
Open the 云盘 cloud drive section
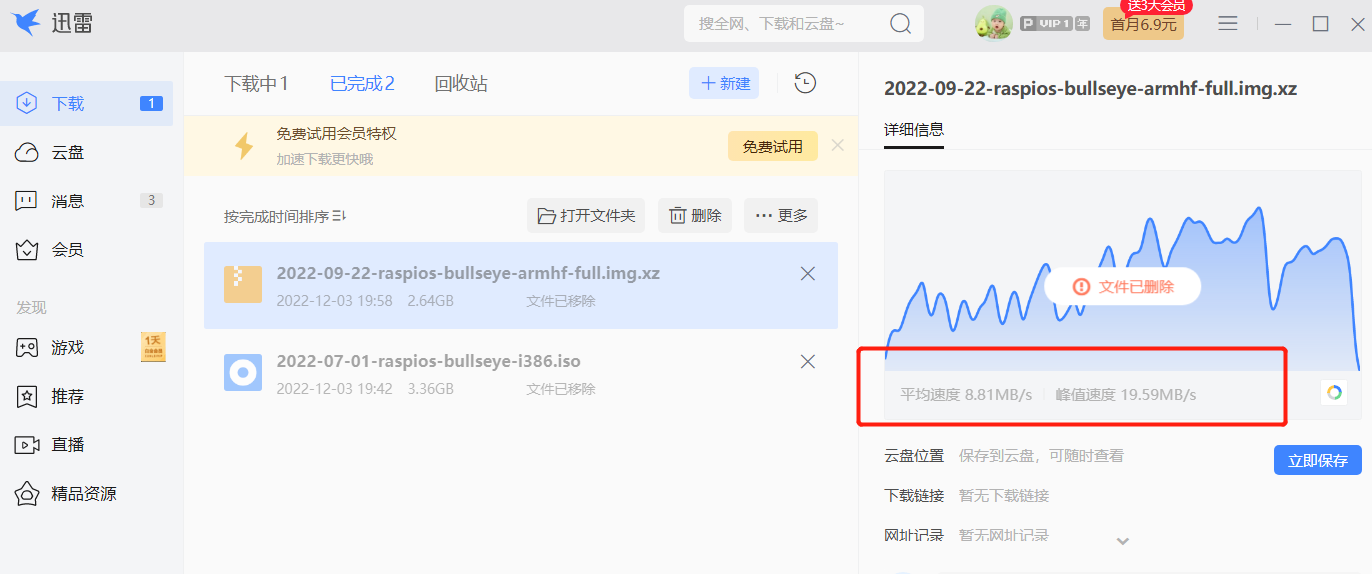tap(87, 153)
